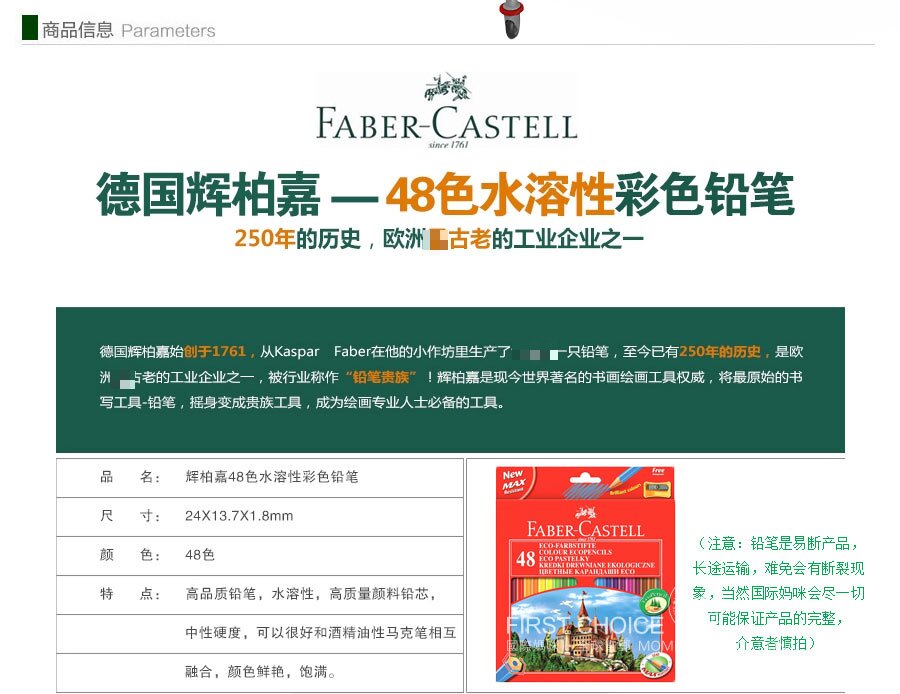Click the green 注意 shipping notice text
The image size is (900, 694).
pos(778,593)
